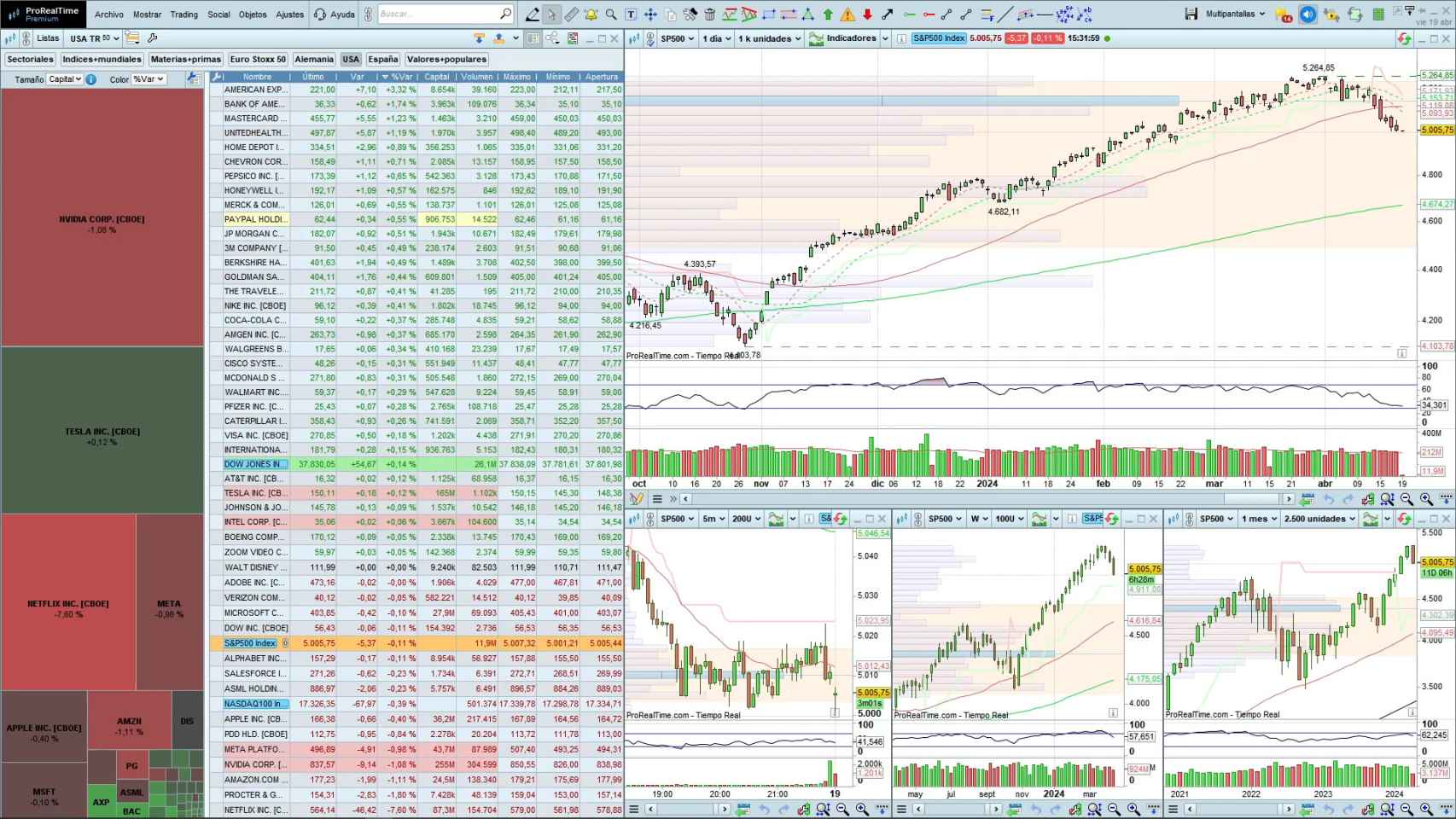Screen dimensions: 1456x819
Task: Select the Euro Stoxx 50 list button
Action: point(258,60)
